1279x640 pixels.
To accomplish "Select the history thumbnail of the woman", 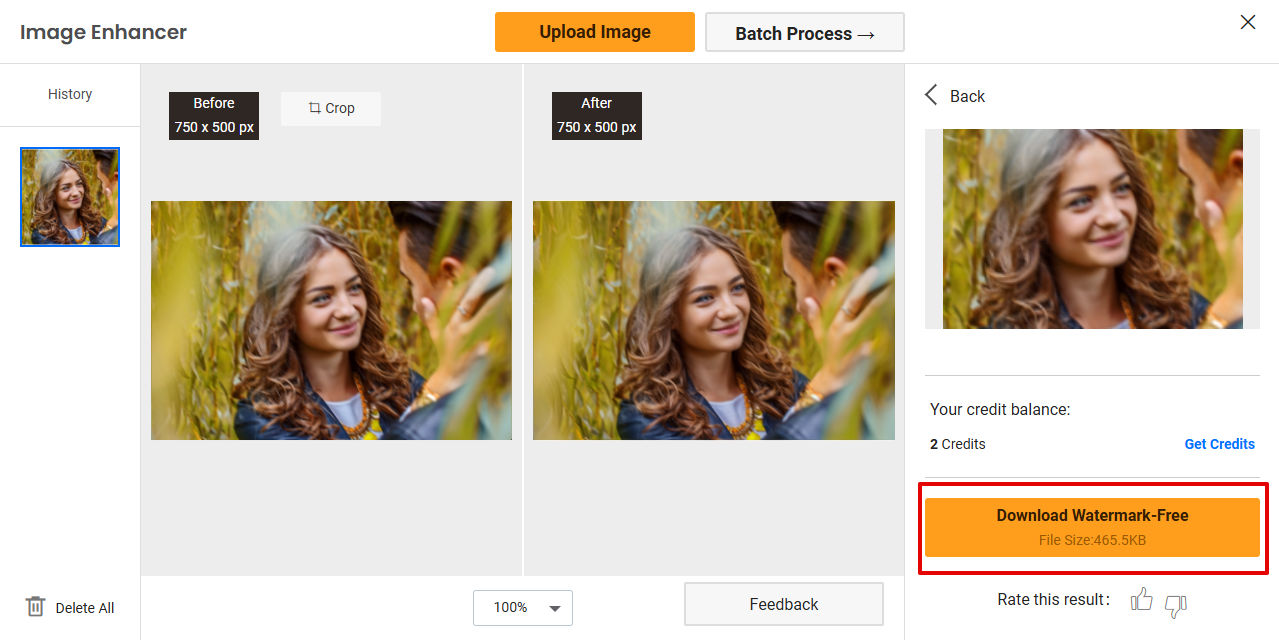I will (x=70, y=197).
